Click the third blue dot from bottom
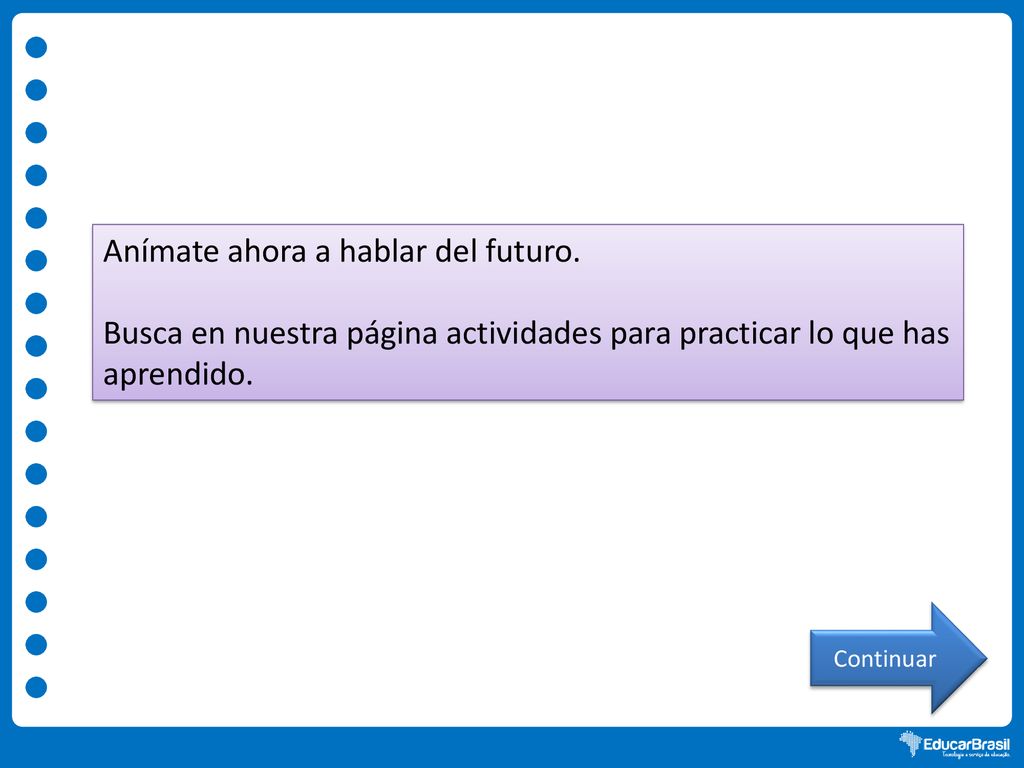This screenshot has width=1024, height=768. tap(37, 602)
